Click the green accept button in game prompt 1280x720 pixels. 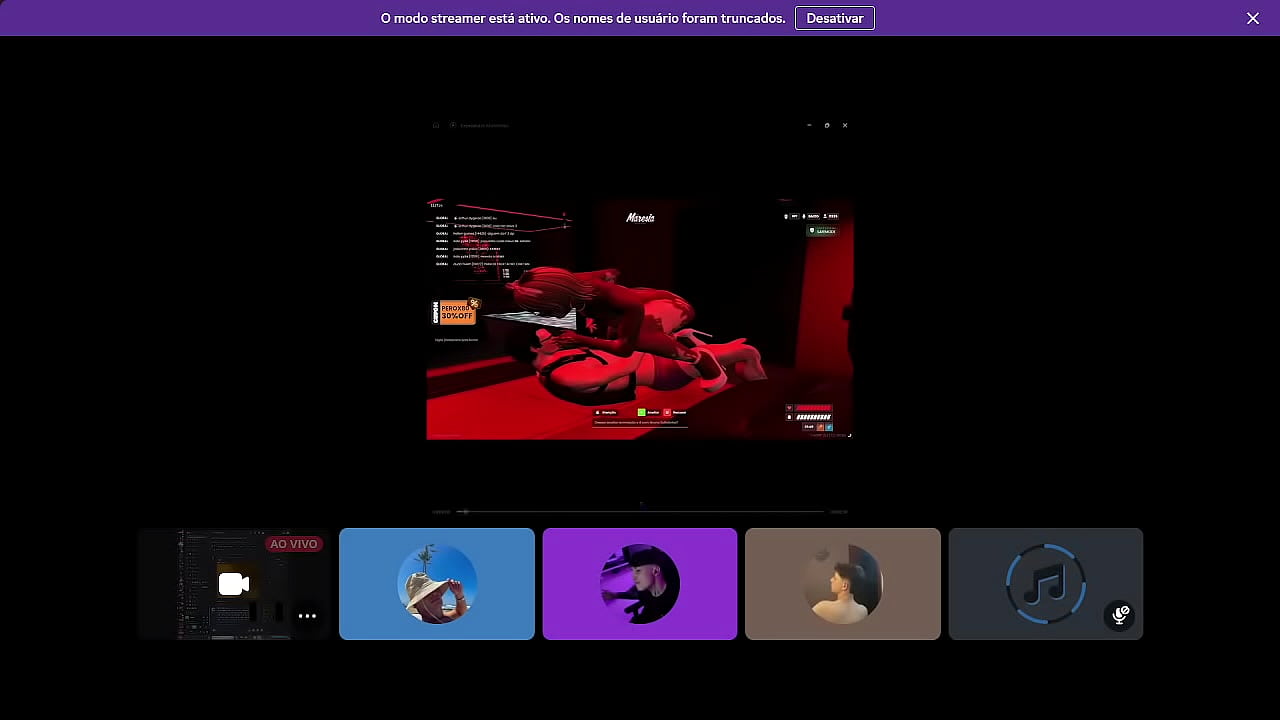(x=642, y=412)
